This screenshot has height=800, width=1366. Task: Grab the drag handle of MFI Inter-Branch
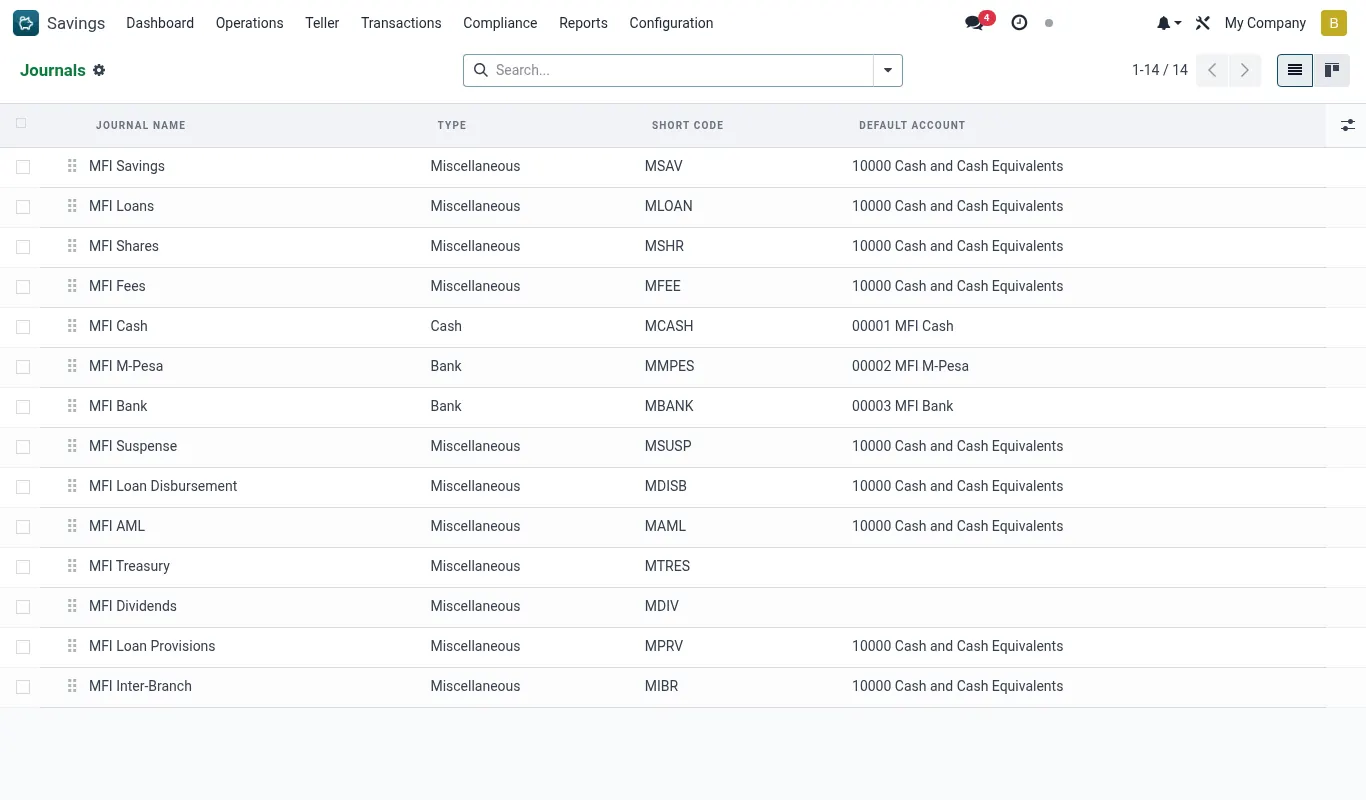point(72,686)
